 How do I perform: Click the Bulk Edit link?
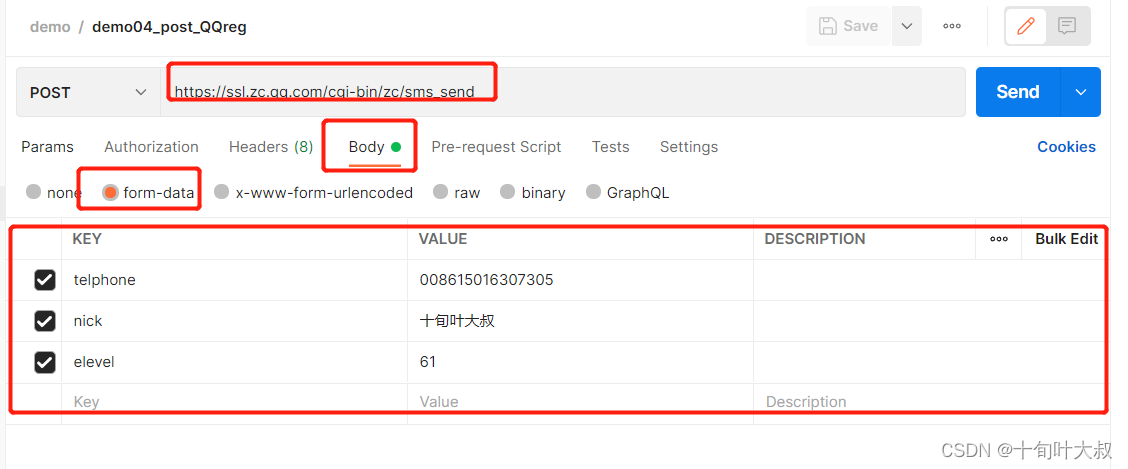pos(1066,240)
